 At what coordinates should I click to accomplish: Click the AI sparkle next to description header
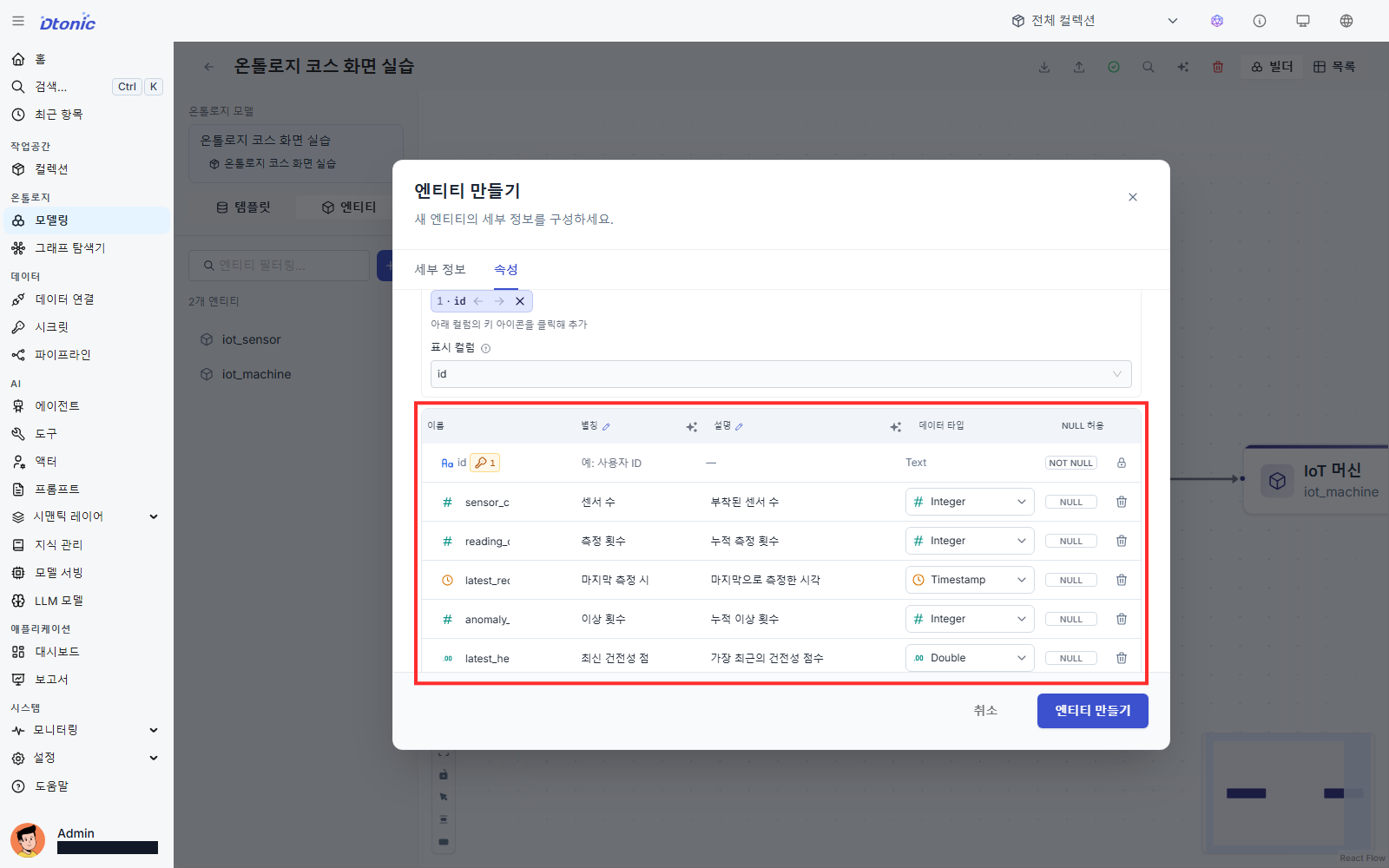(896, 427)
